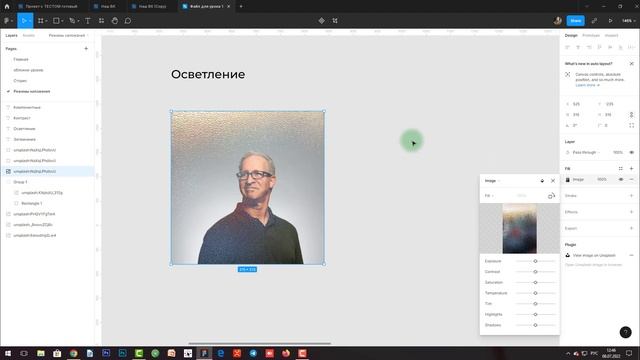Open the first file tab in the tab bar

tap(48, 7)
